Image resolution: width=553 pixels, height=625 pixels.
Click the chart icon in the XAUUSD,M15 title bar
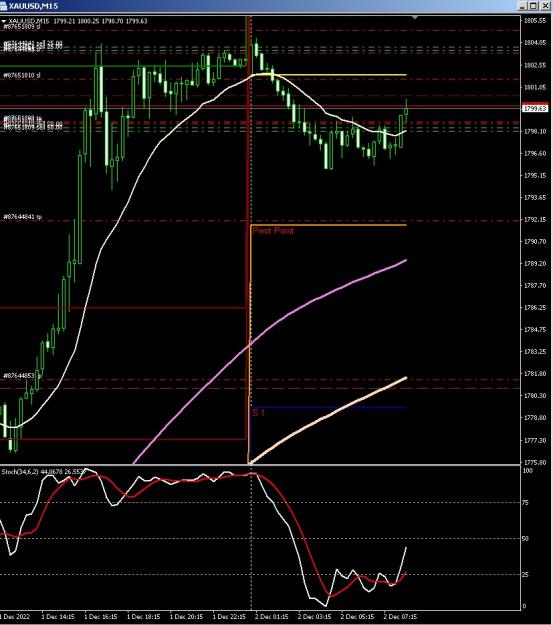4,6
